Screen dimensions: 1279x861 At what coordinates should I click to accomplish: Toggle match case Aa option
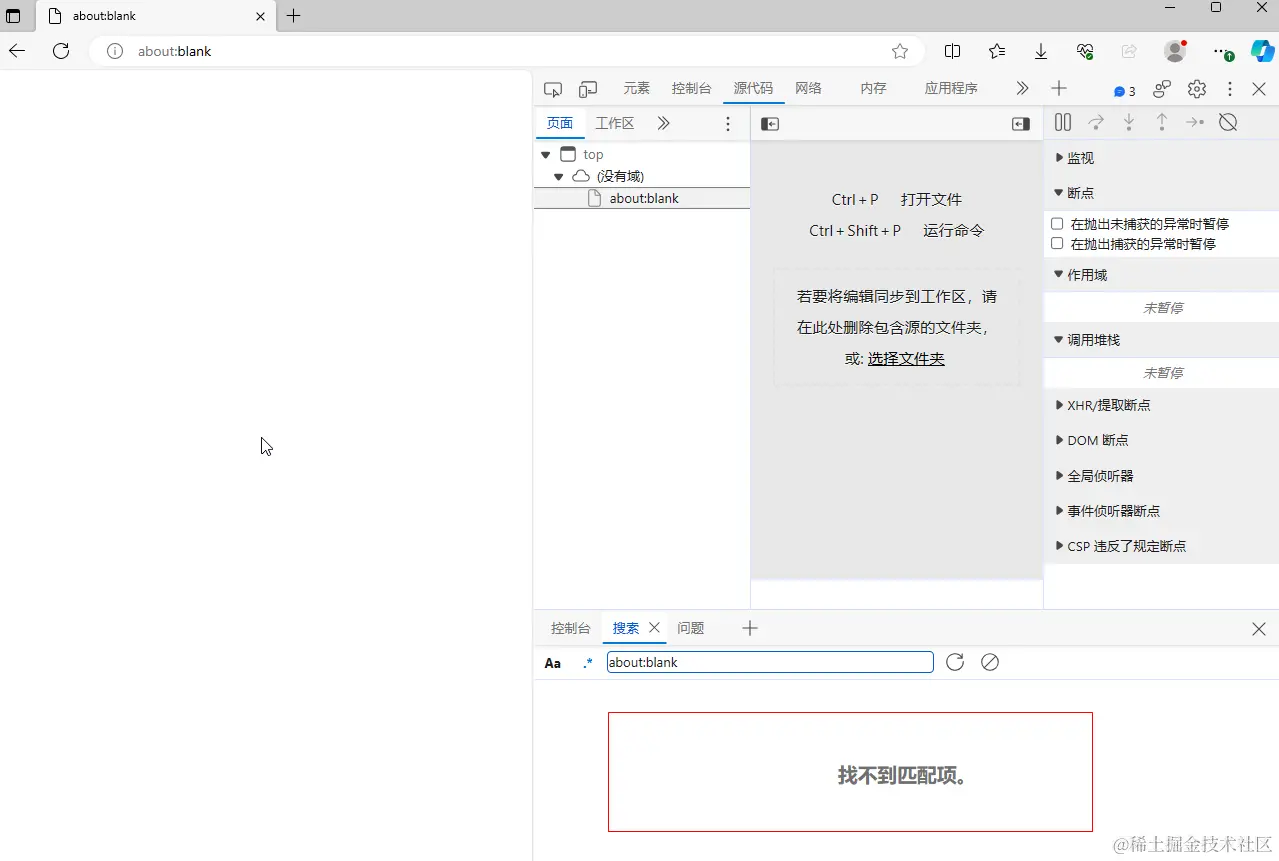(x=553, y=663)
